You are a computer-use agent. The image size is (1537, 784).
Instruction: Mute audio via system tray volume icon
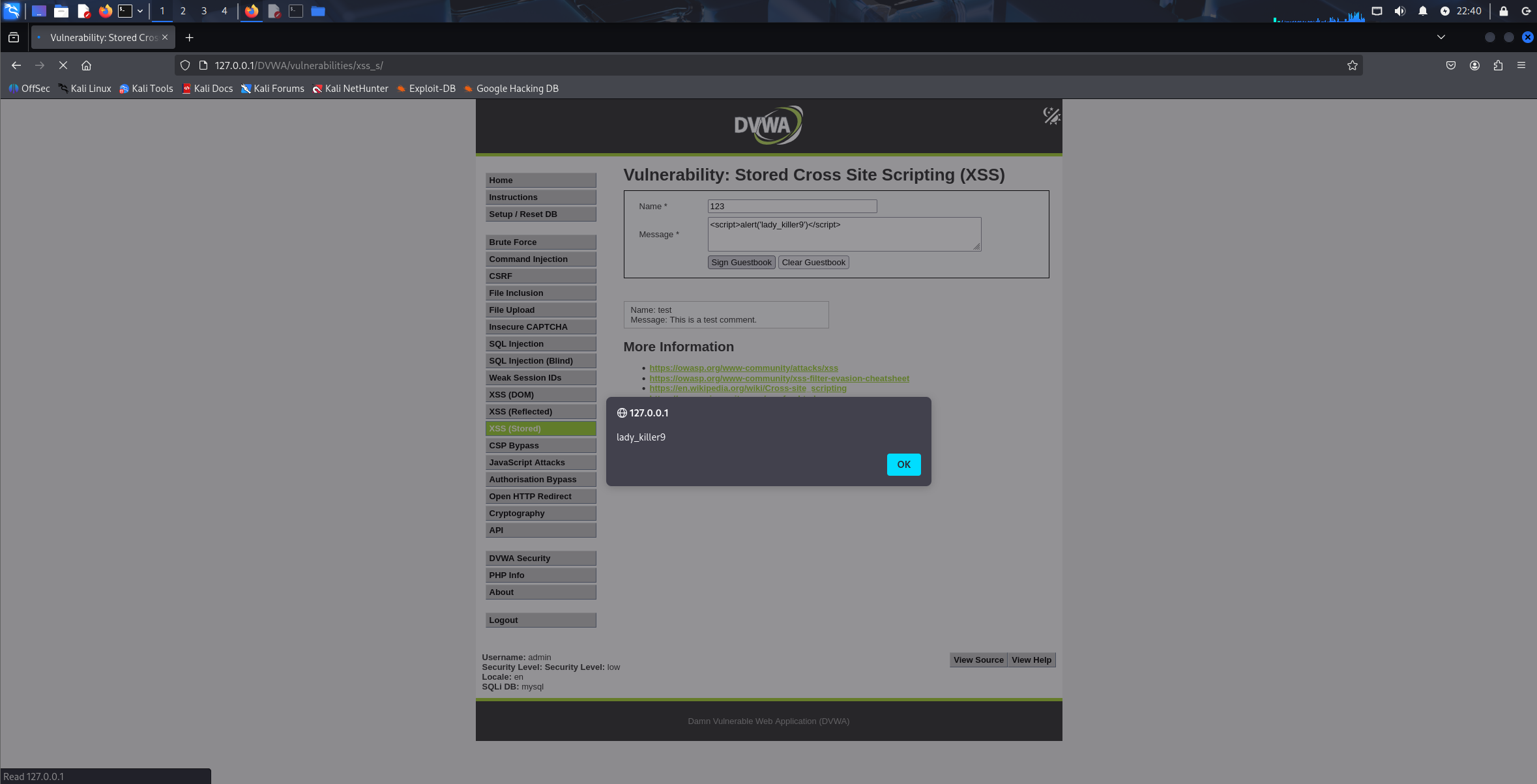point(1399,11)
